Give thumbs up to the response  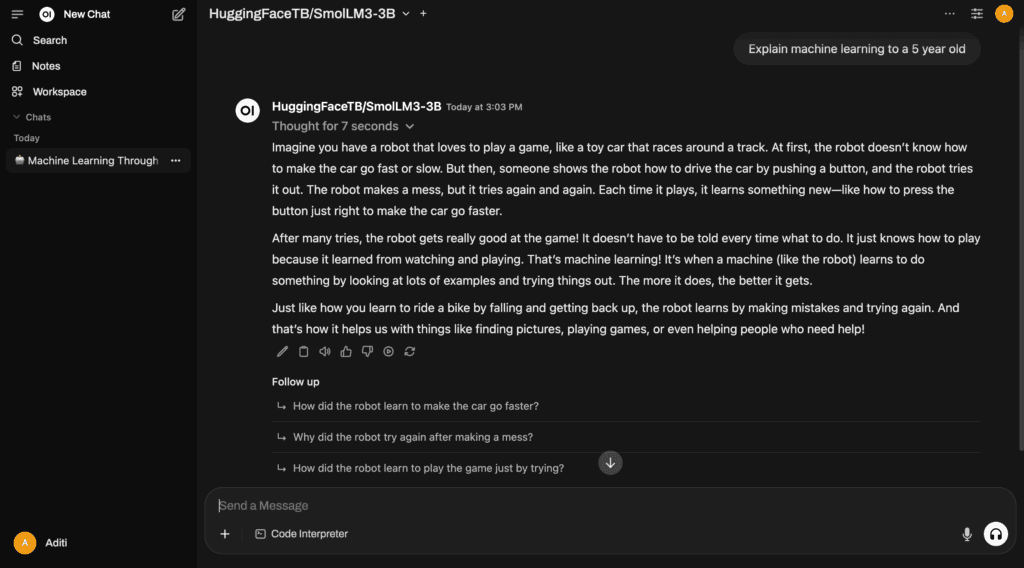(346, 351)
